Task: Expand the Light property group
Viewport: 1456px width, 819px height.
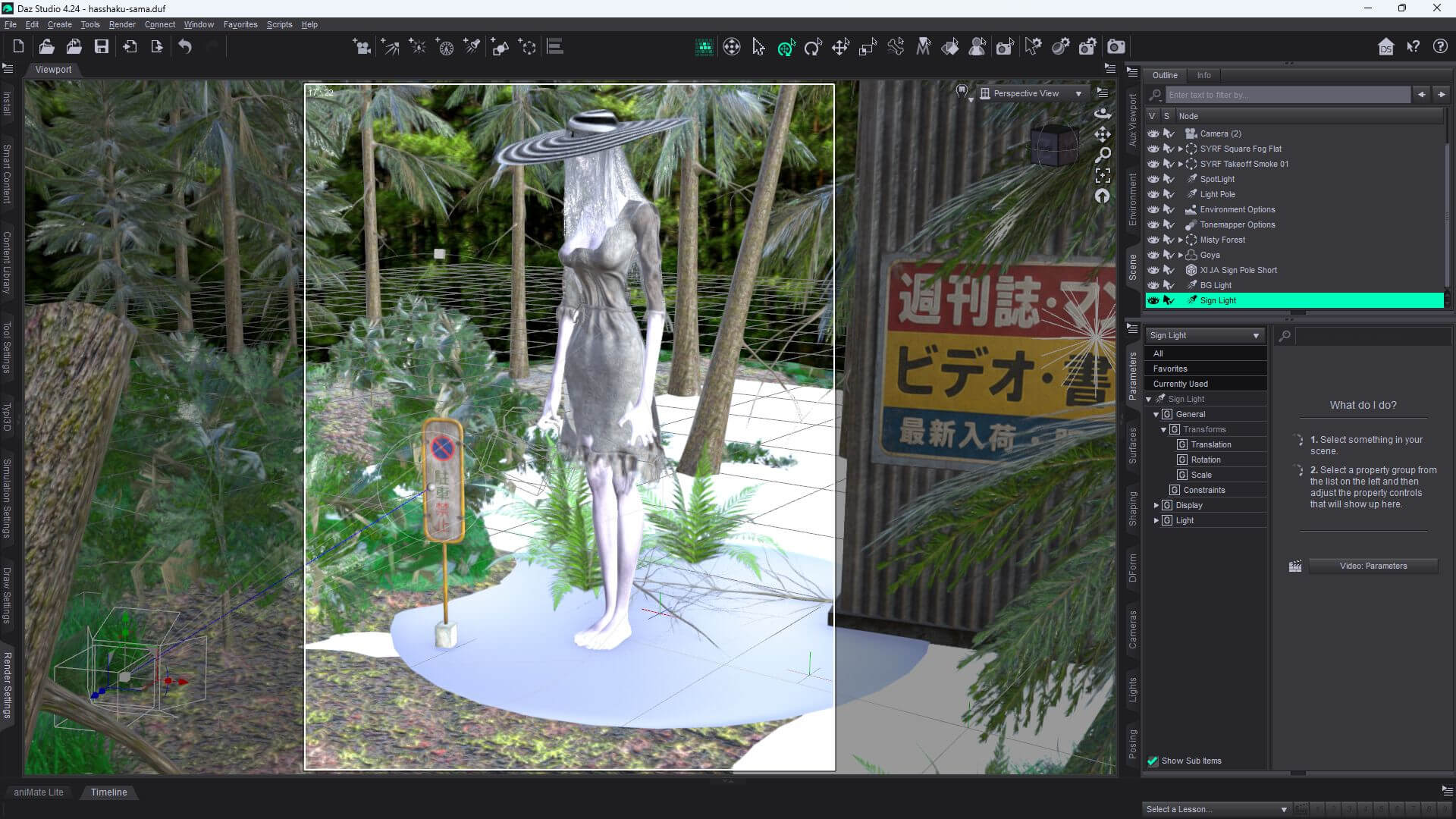Action: pos(1156,520)
